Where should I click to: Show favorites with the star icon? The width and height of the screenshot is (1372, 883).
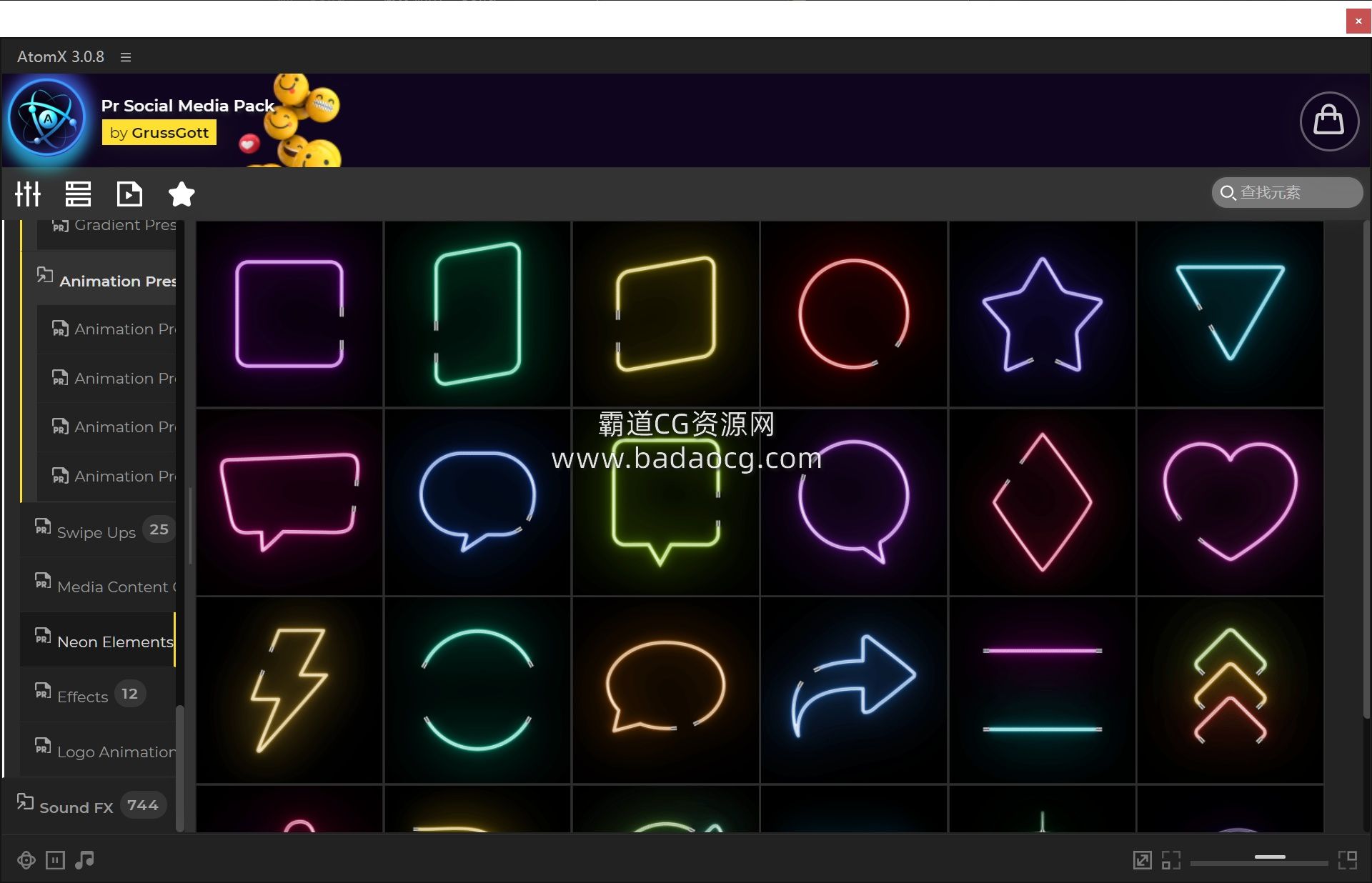click(182, 194)
